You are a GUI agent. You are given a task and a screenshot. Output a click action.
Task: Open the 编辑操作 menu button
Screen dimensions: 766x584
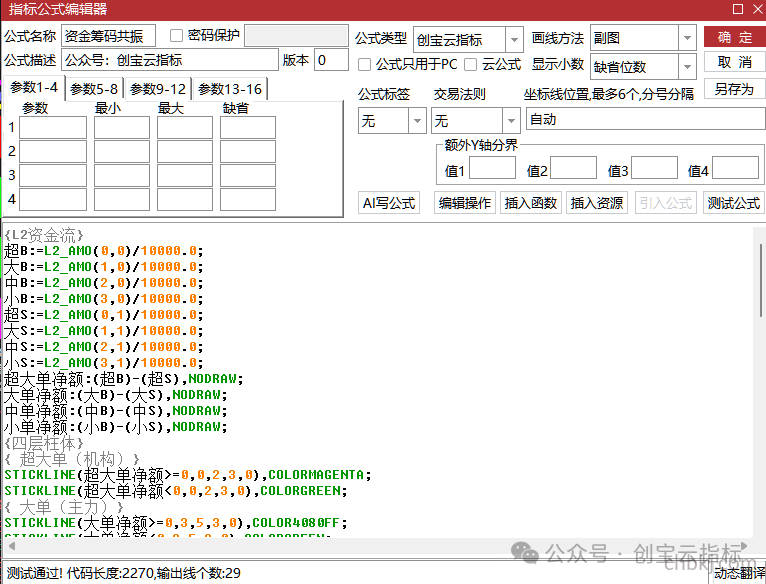coord(465,202)
